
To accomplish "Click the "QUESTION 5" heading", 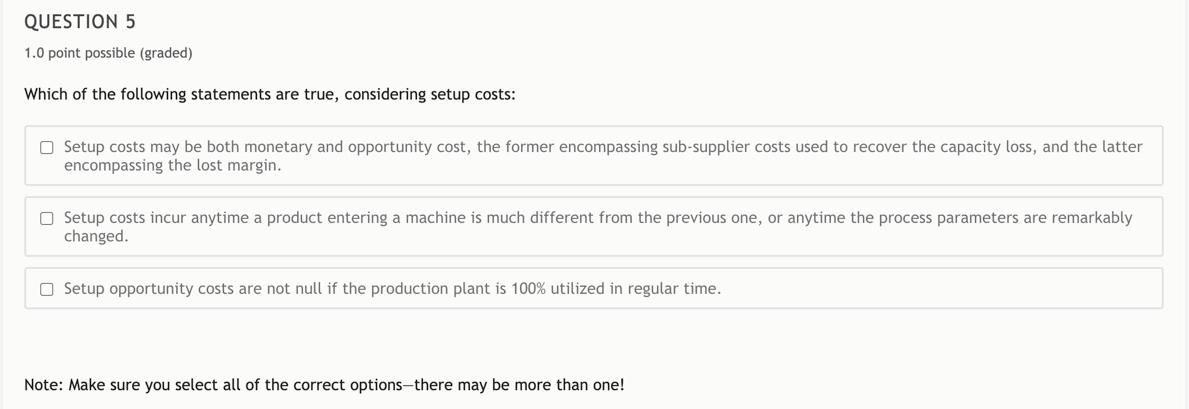I will 80,22.
